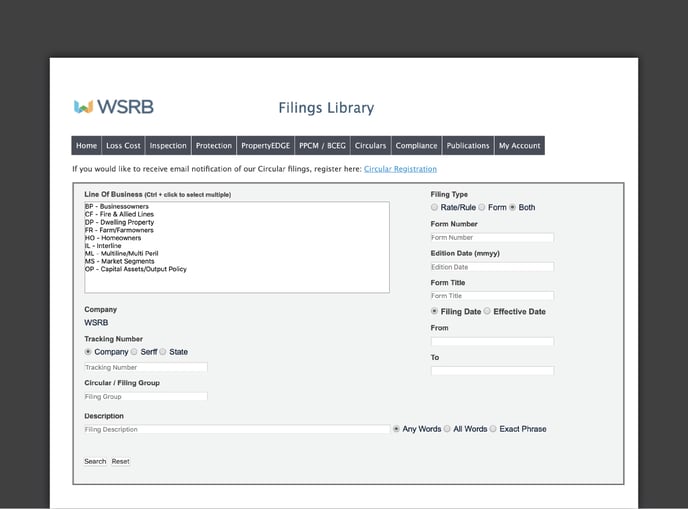
Task: Select HO - Homeowners option
Action: [x=237, y=238]
